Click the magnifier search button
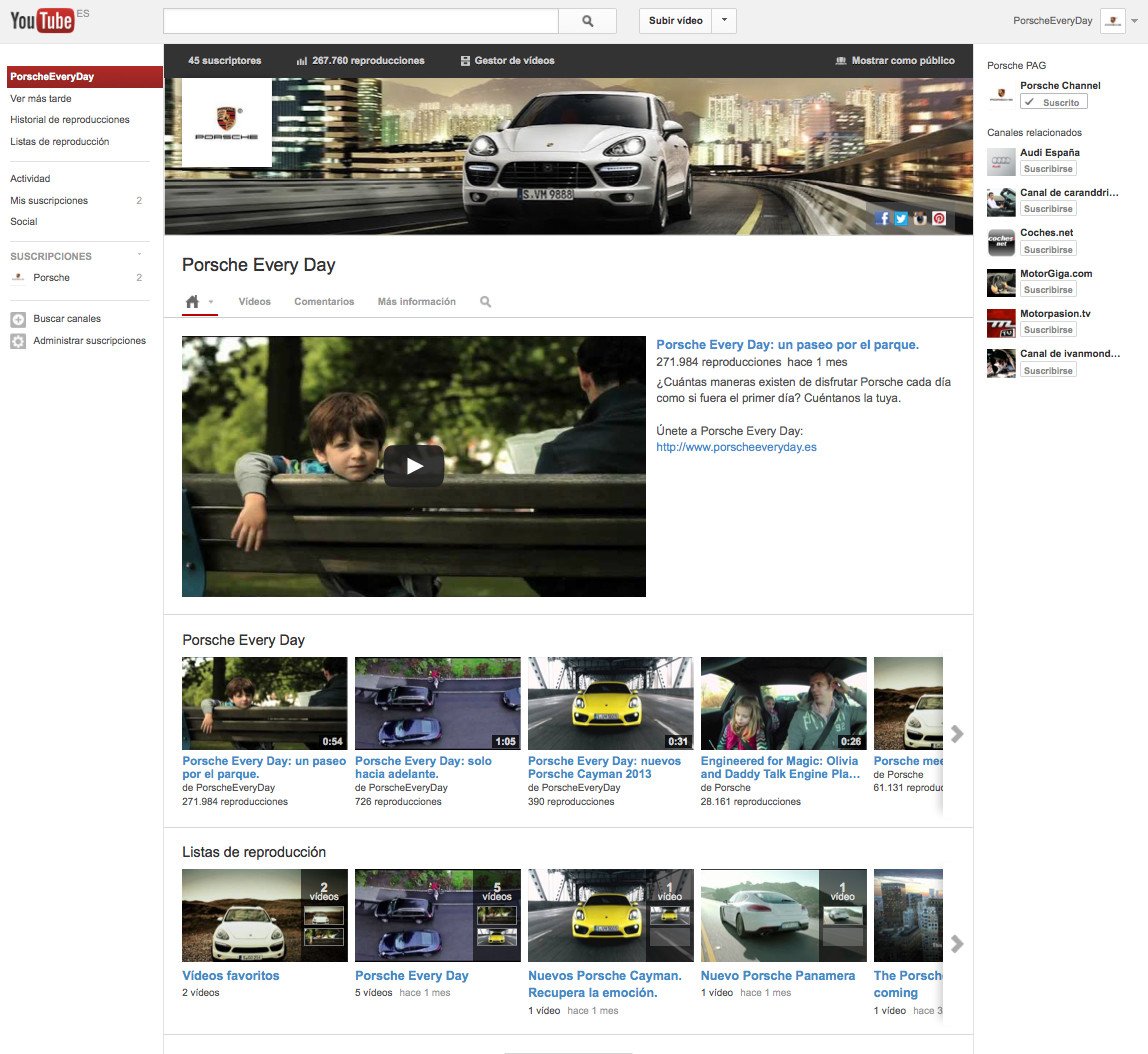The width and height of the screenshot is (1148, 1054). coord(587,21)
